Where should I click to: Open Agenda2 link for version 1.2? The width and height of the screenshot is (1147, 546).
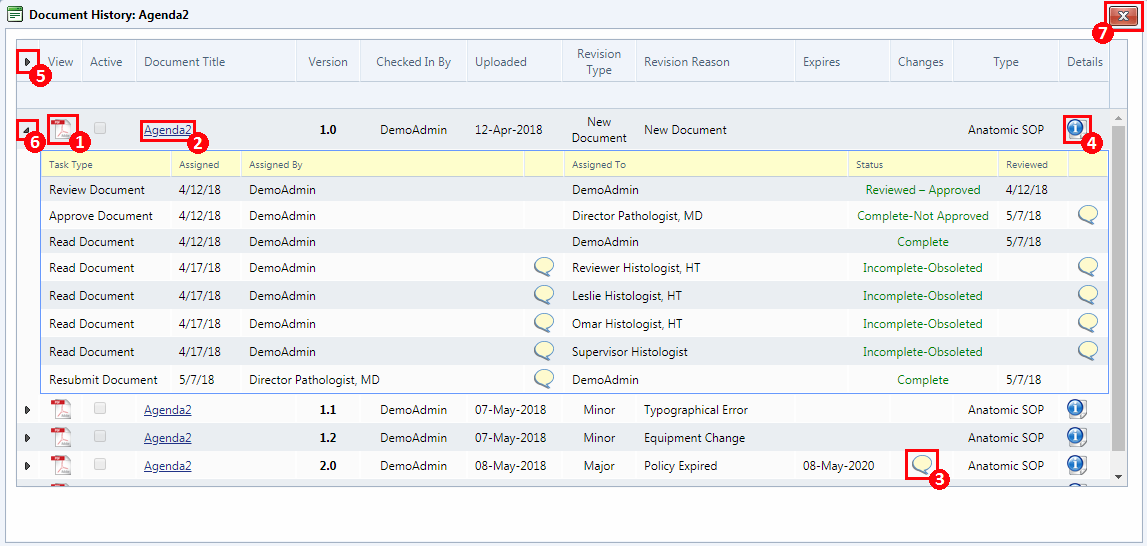pyautogui.click(x=168, y=438)
